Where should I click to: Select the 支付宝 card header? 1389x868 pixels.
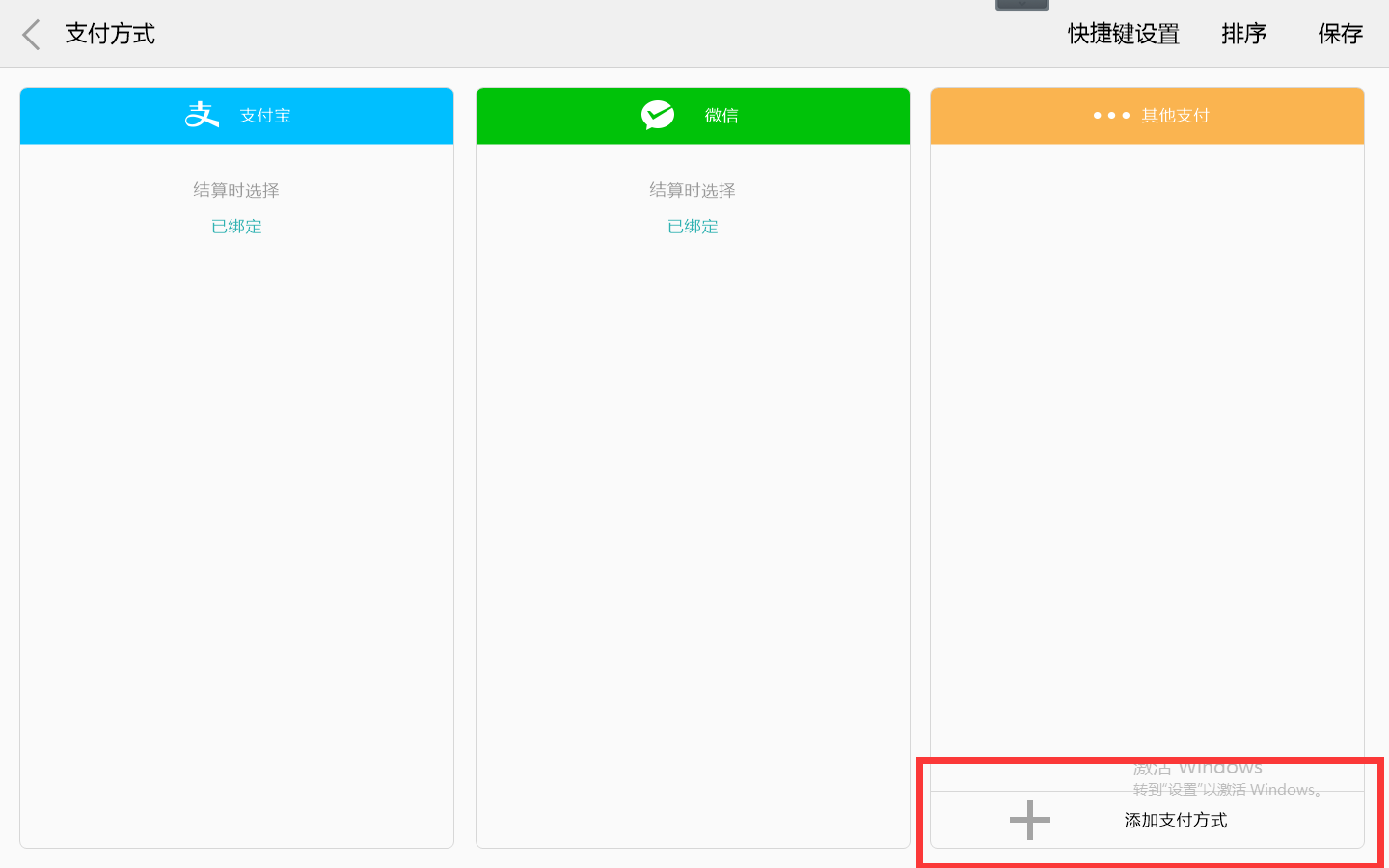click(236, 116)
